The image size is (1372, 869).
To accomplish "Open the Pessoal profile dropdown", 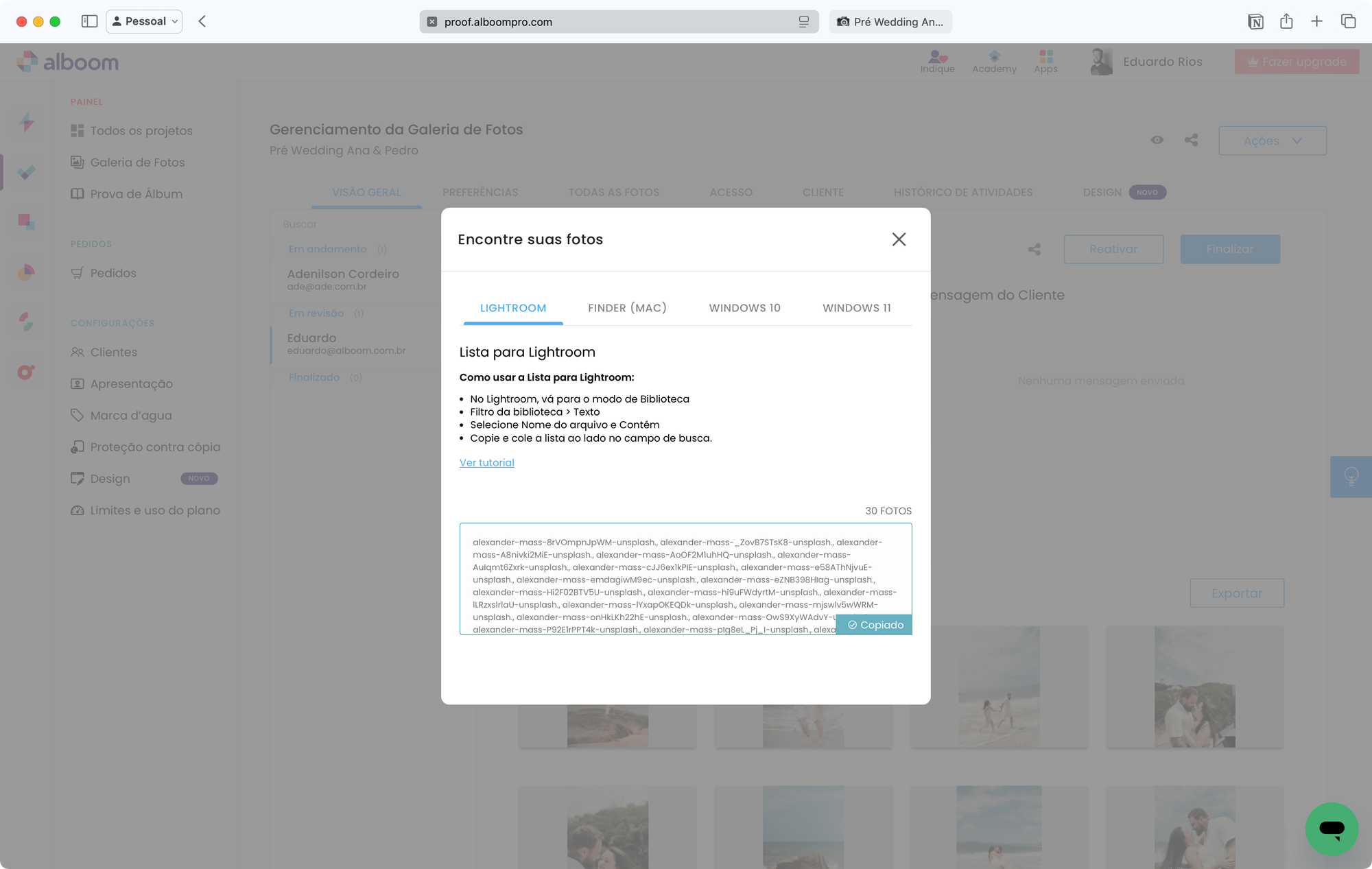I will point(143,21).
